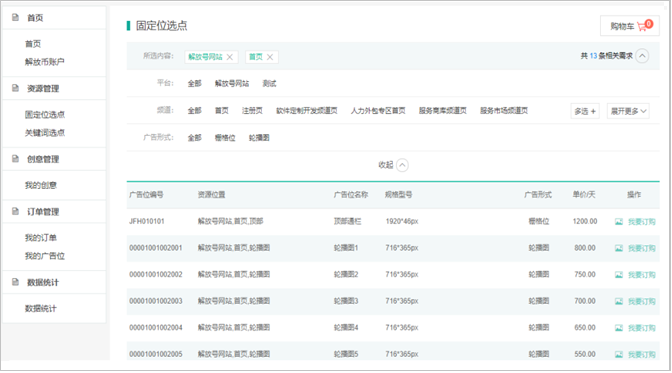This screenshot has height=373, width=672.
Task: Remove the 首页 selected tag with its X
Action: pyautogui.click(x=270, y=57)
